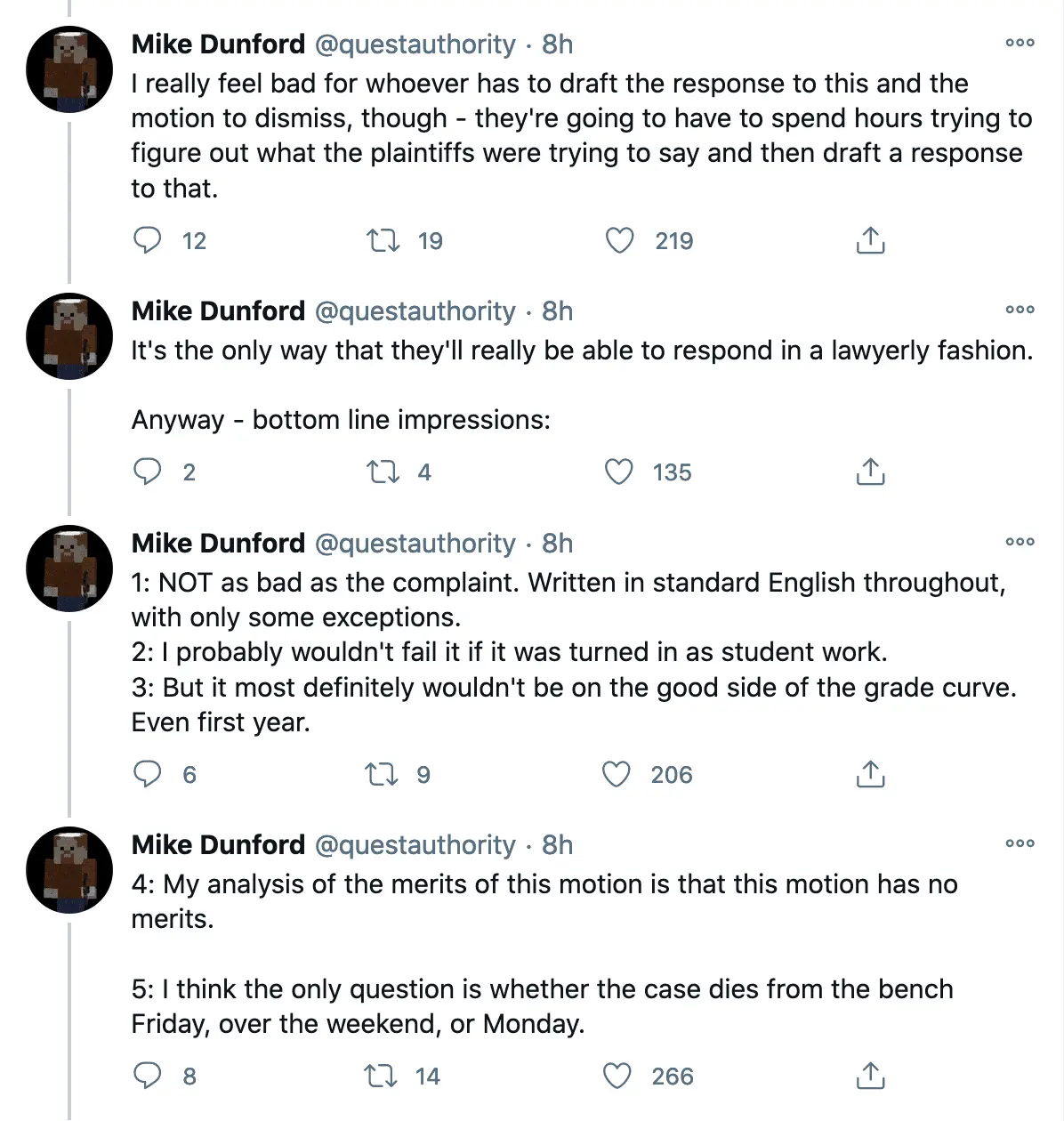1064x1121 pixels.
Task: Open the profile avatar beside third tweet
Action: click(69, 569)
